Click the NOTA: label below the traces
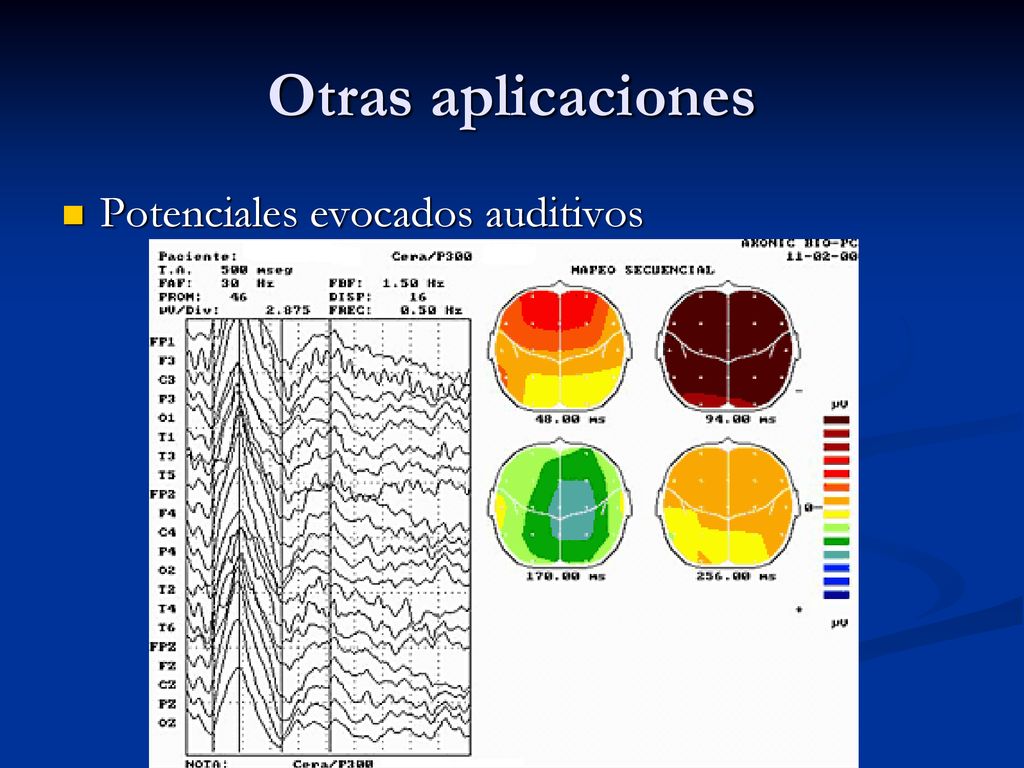Viewport: 1024px width, 768px height. pos(207,763)
